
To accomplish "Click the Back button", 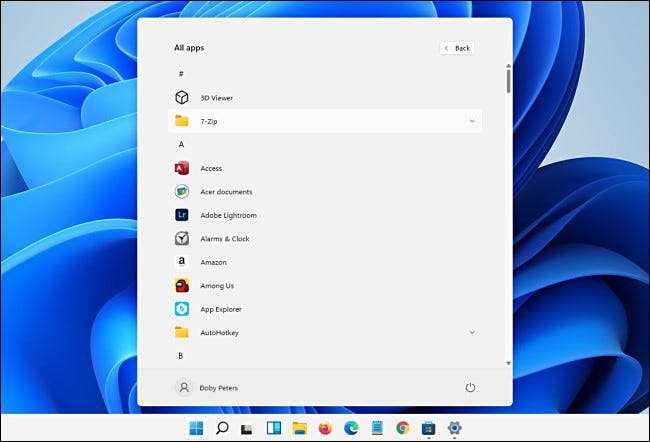I will click(x=457, y=48).
